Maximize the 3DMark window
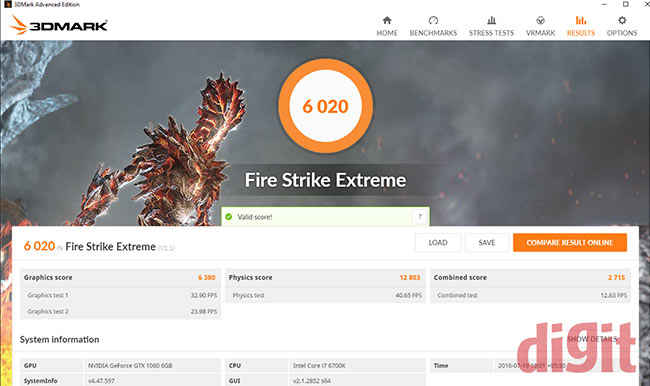Image resolution: width=650 pixels, height=386 pixels. pos(626,4)
